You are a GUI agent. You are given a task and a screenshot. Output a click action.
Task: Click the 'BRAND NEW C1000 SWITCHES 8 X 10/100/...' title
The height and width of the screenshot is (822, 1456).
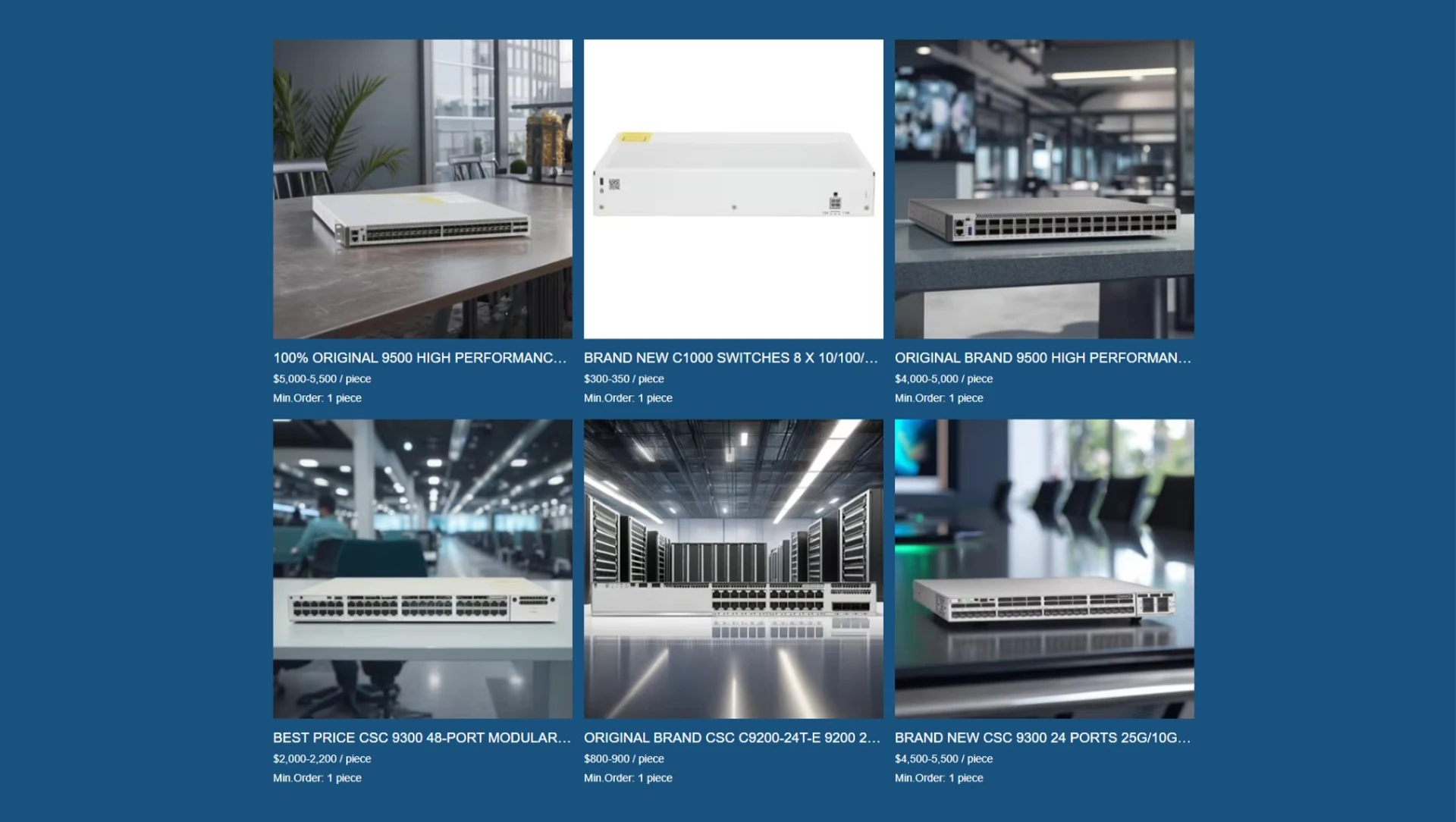click(731, 358)
